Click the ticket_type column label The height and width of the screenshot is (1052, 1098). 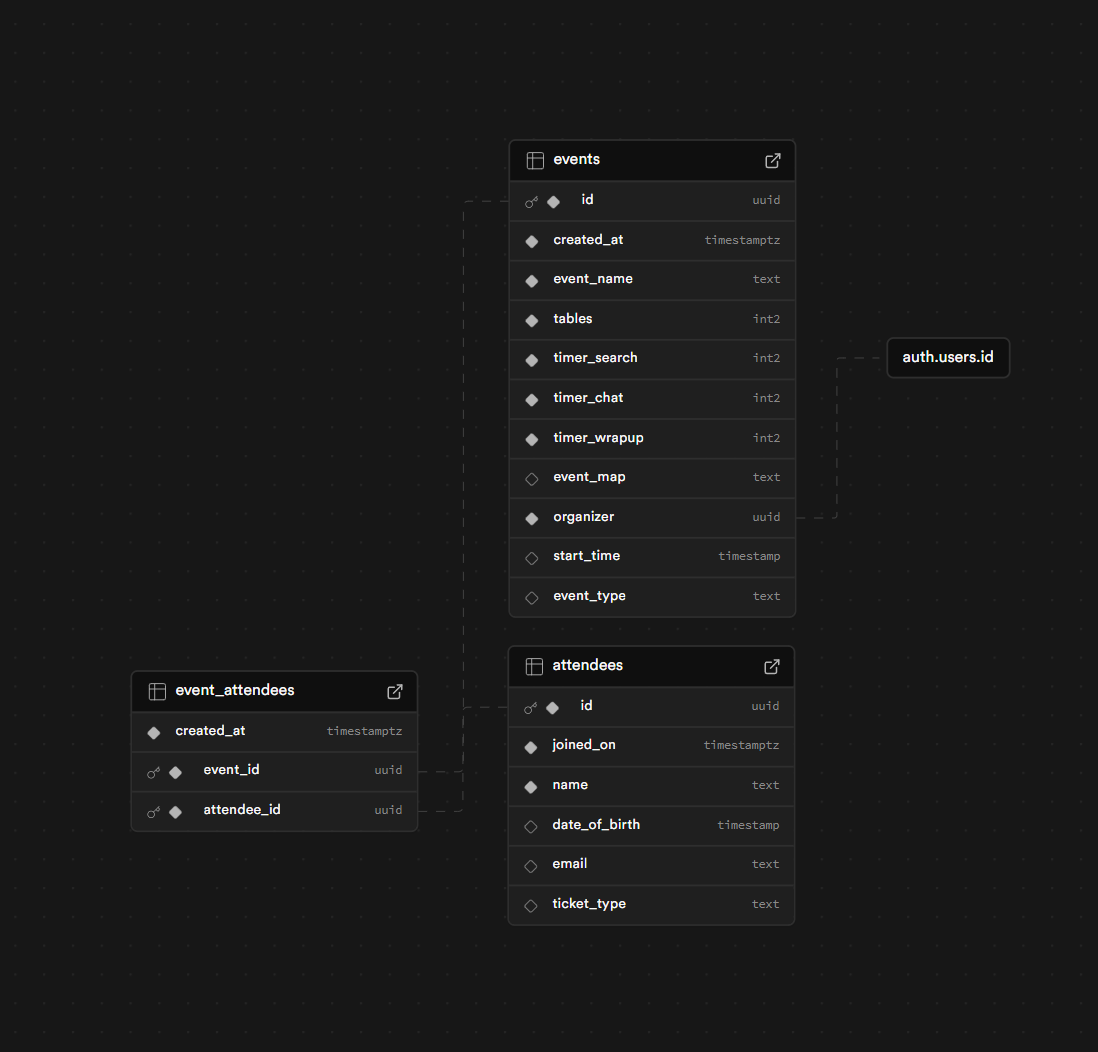589,904
